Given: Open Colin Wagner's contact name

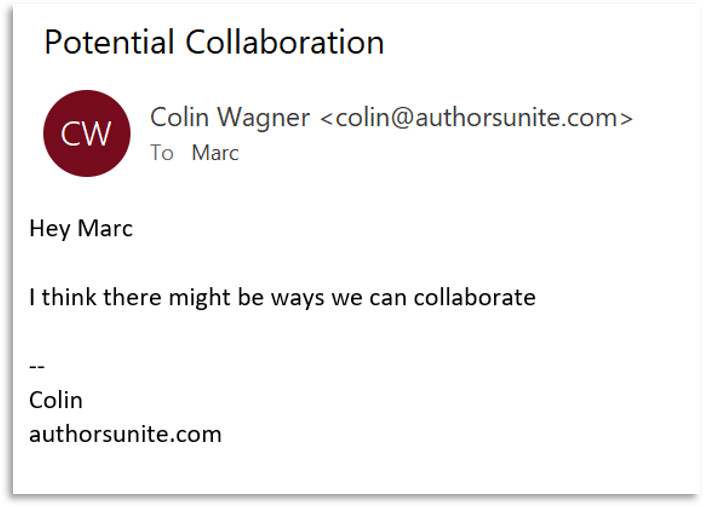Looking at the screenshot, I should 229,117.
